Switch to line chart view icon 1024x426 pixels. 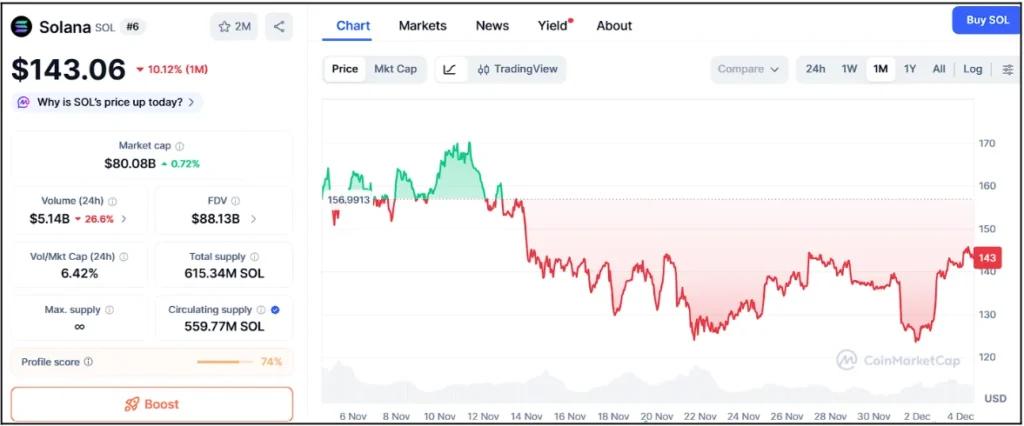pyautogui.click(x=450, y=69)
